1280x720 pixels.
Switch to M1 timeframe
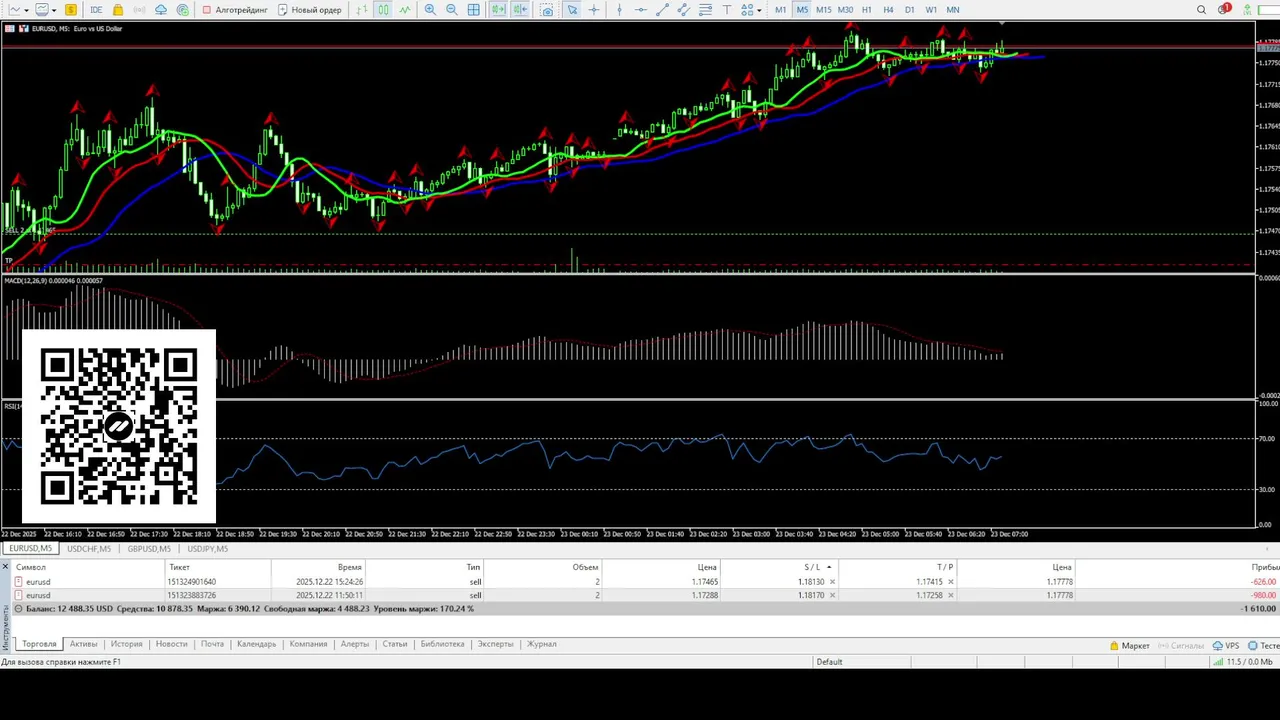781,10
